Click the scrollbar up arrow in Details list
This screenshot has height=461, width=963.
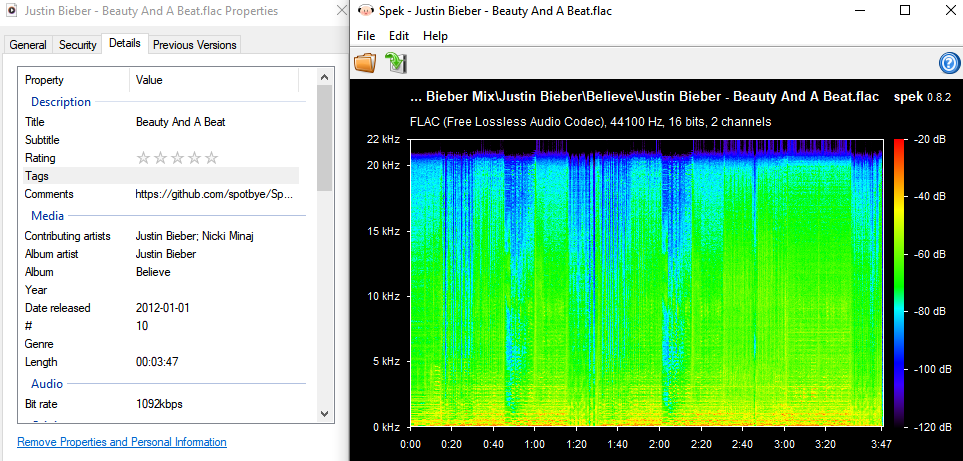tap(325, 77)
